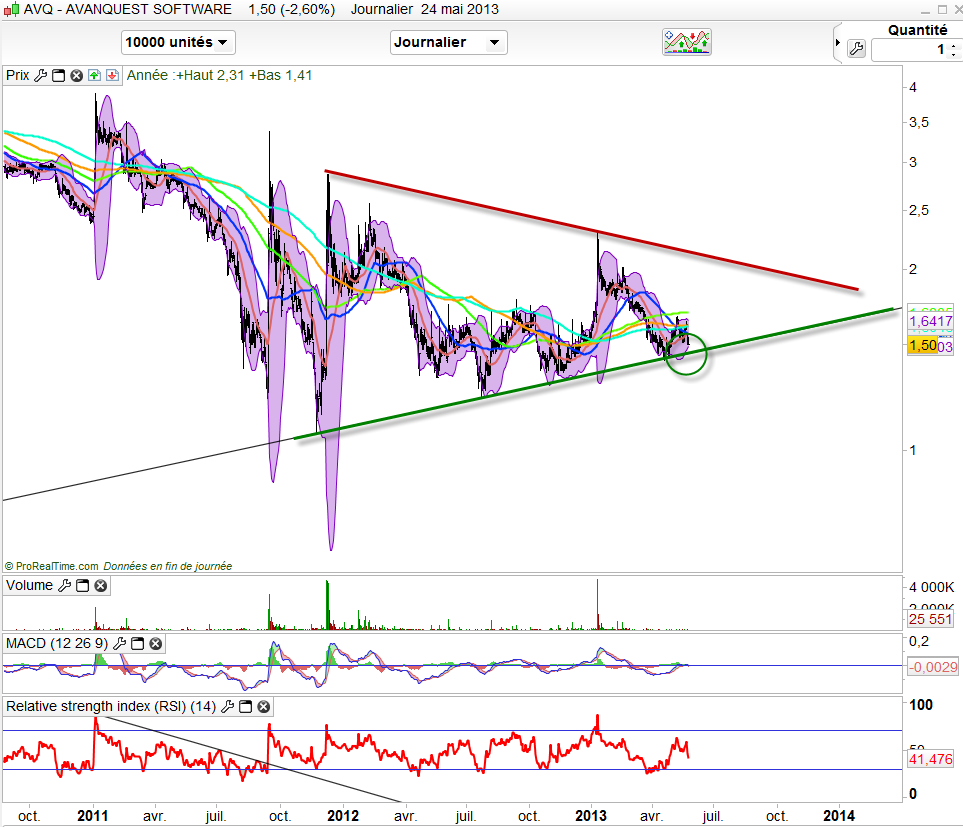
Task: Maximize the Prix price panel
Action: 58,75
